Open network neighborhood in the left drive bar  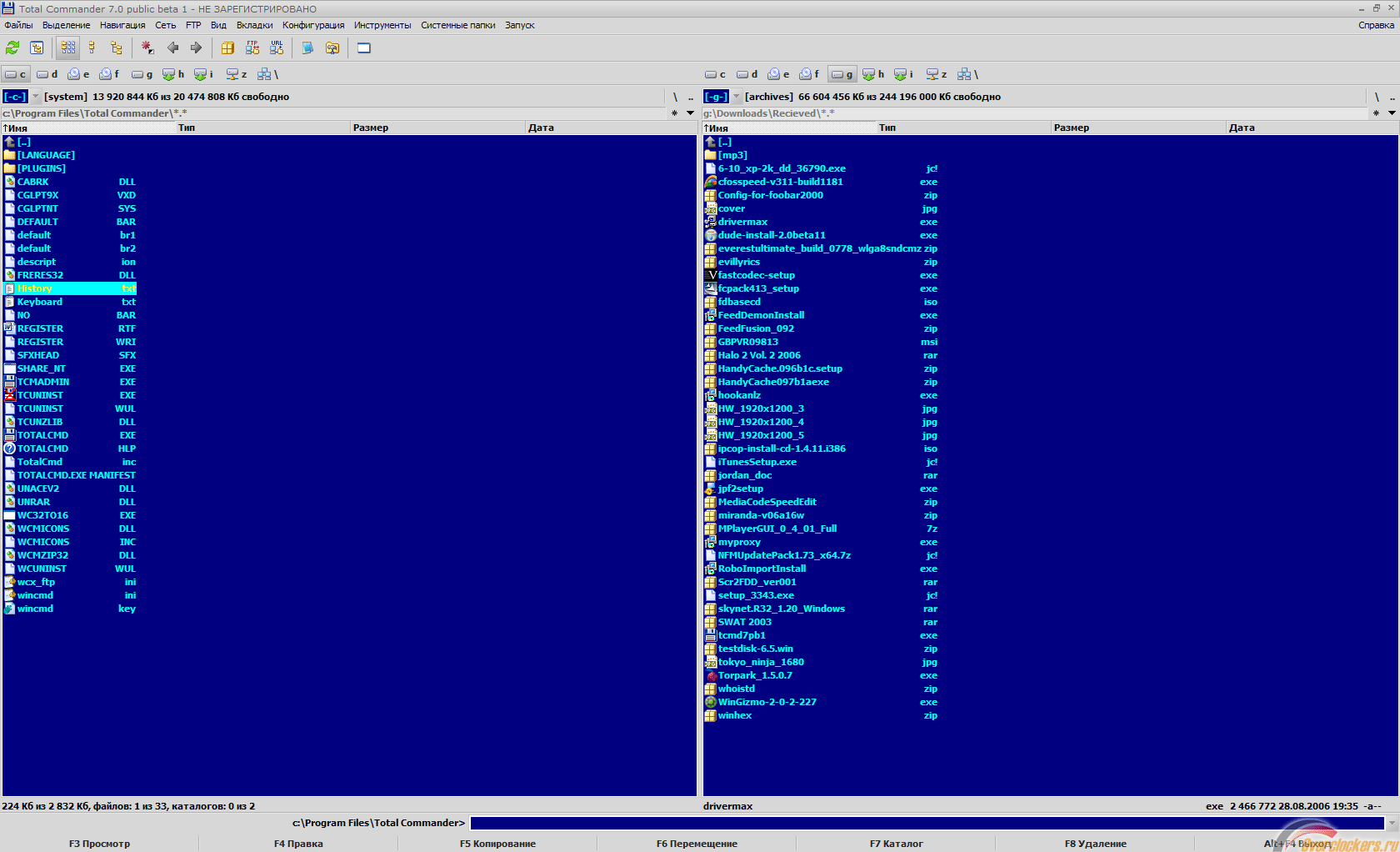pyautogui.click(x=267, y=74)
